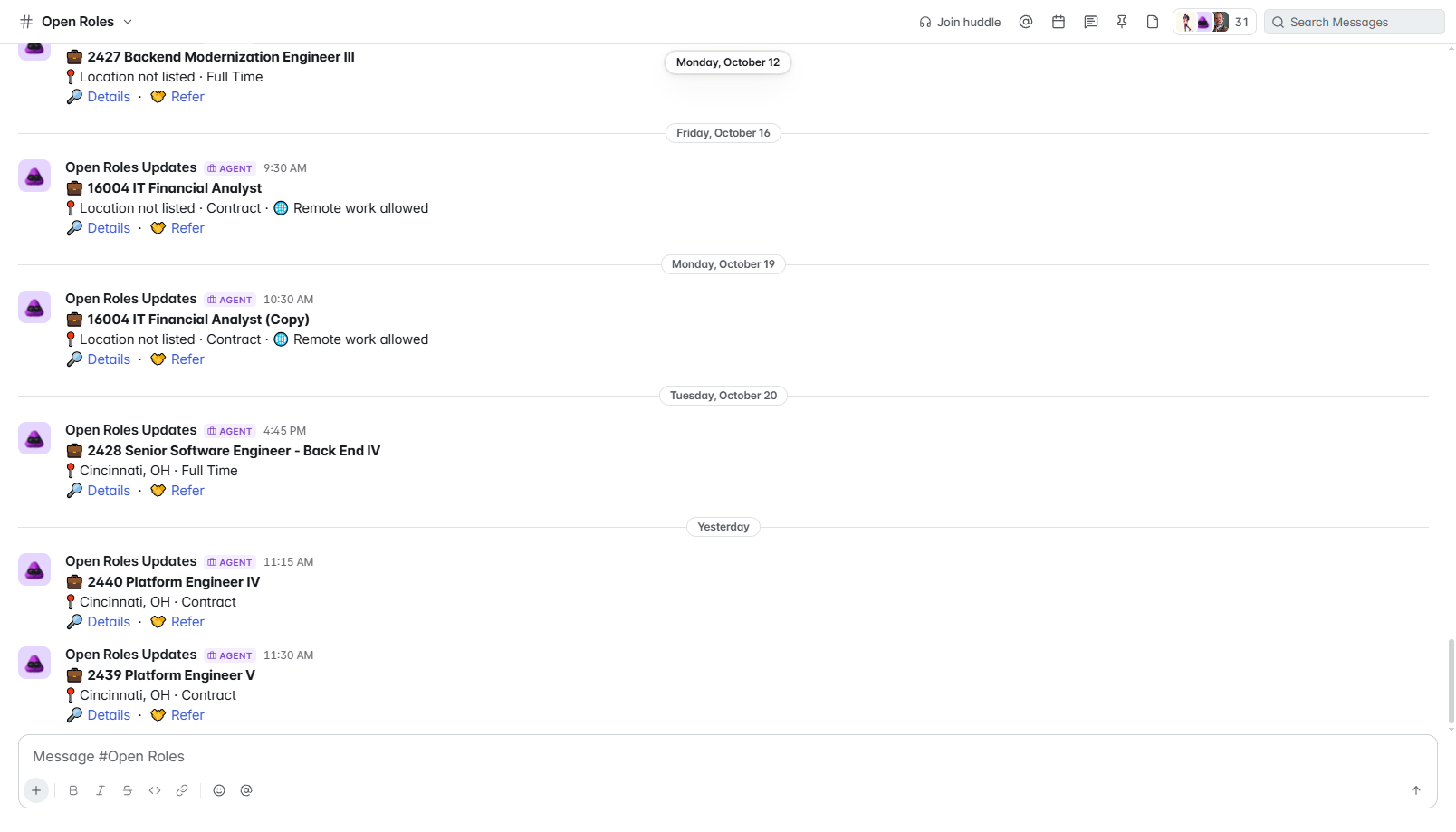Screen dimensions: 1456x832
Task: Refer for 2440 Platform Engineer IV
Action: 187,622
